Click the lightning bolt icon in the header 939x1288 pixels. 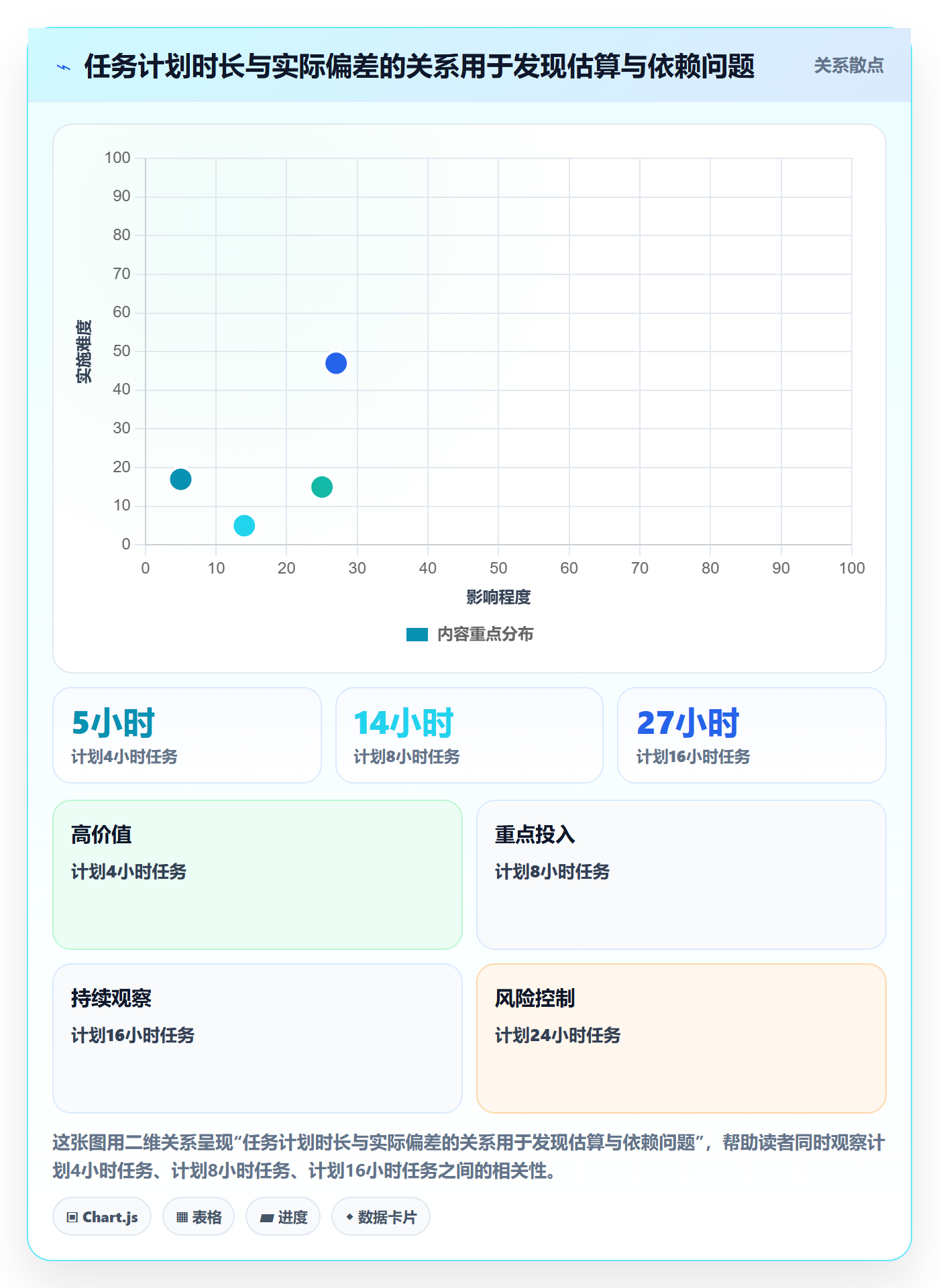pos(64,67)
